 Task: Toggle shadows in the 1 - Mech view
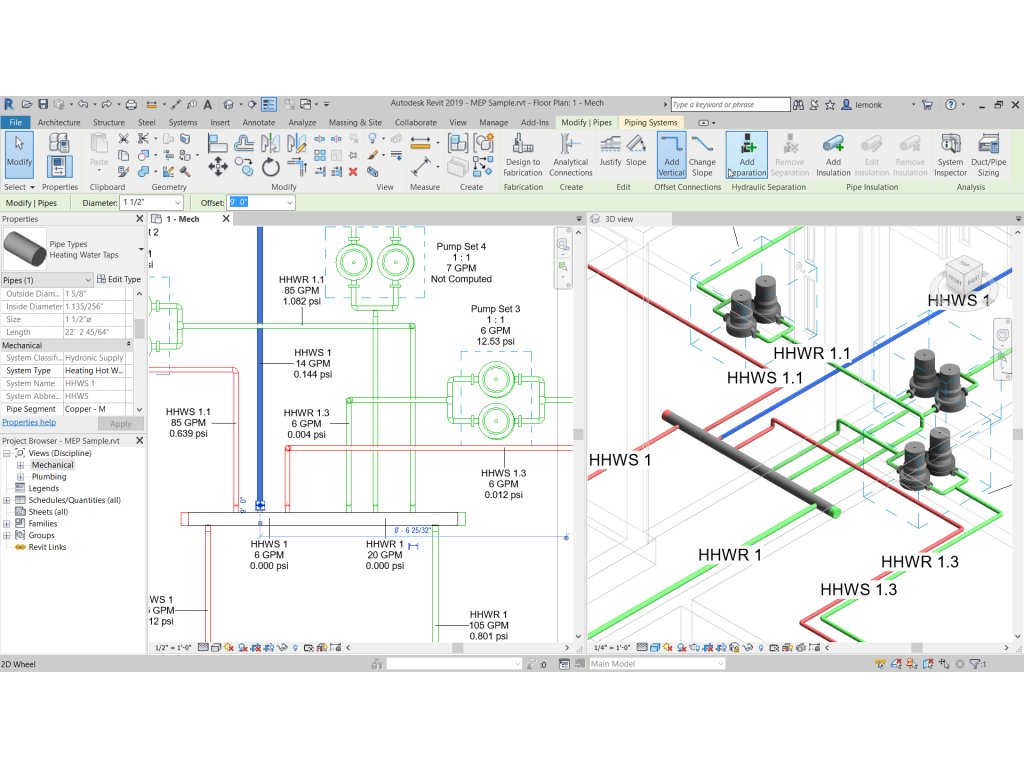pos(242,648)
